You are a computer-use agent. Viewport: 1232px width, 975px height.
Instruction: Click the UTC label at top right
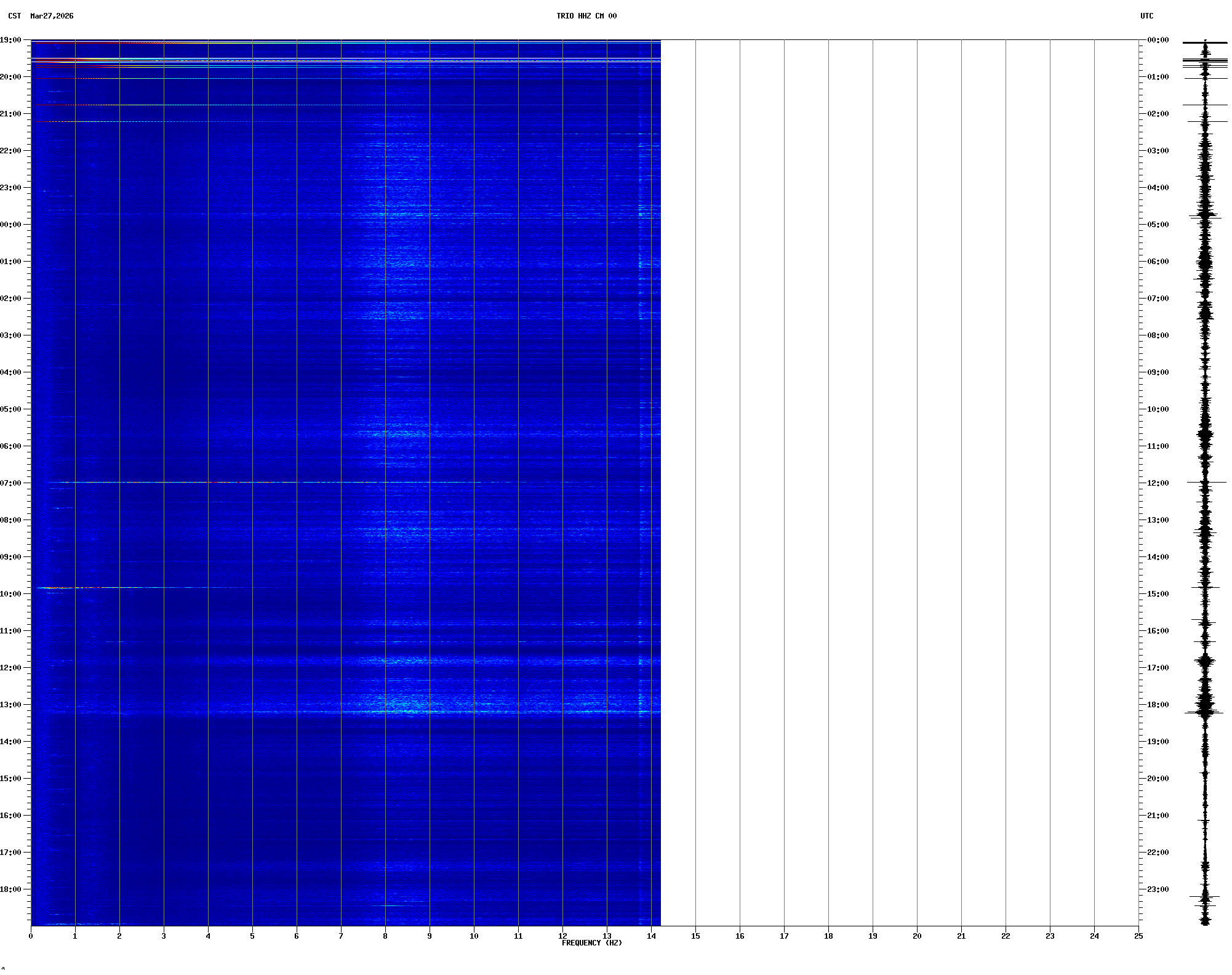tap(1146, 16)
